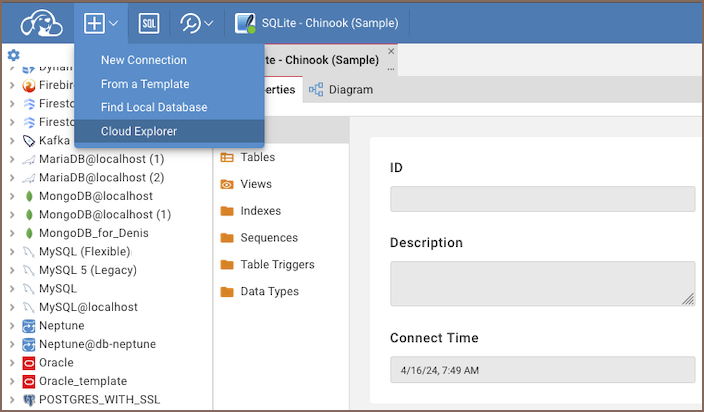Click the Kafka connection icon
Screen dimensions: 704x412
point(28,141)
